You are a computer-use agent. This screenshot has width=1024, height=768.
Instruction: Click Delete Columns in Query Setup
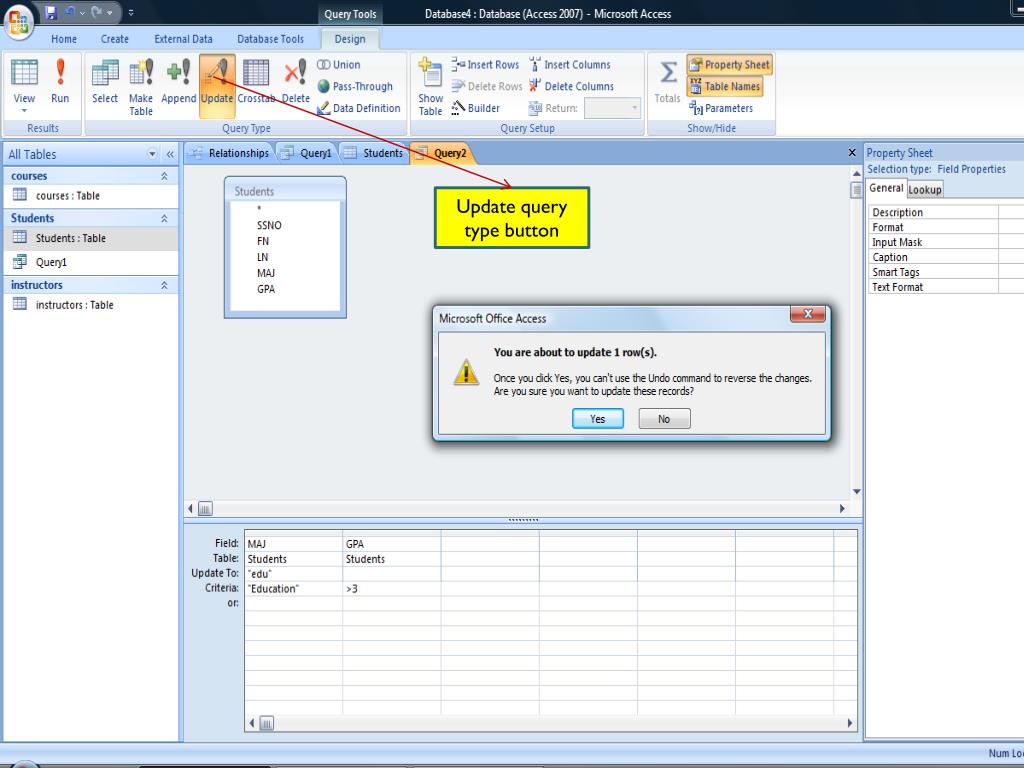[571, 86]
